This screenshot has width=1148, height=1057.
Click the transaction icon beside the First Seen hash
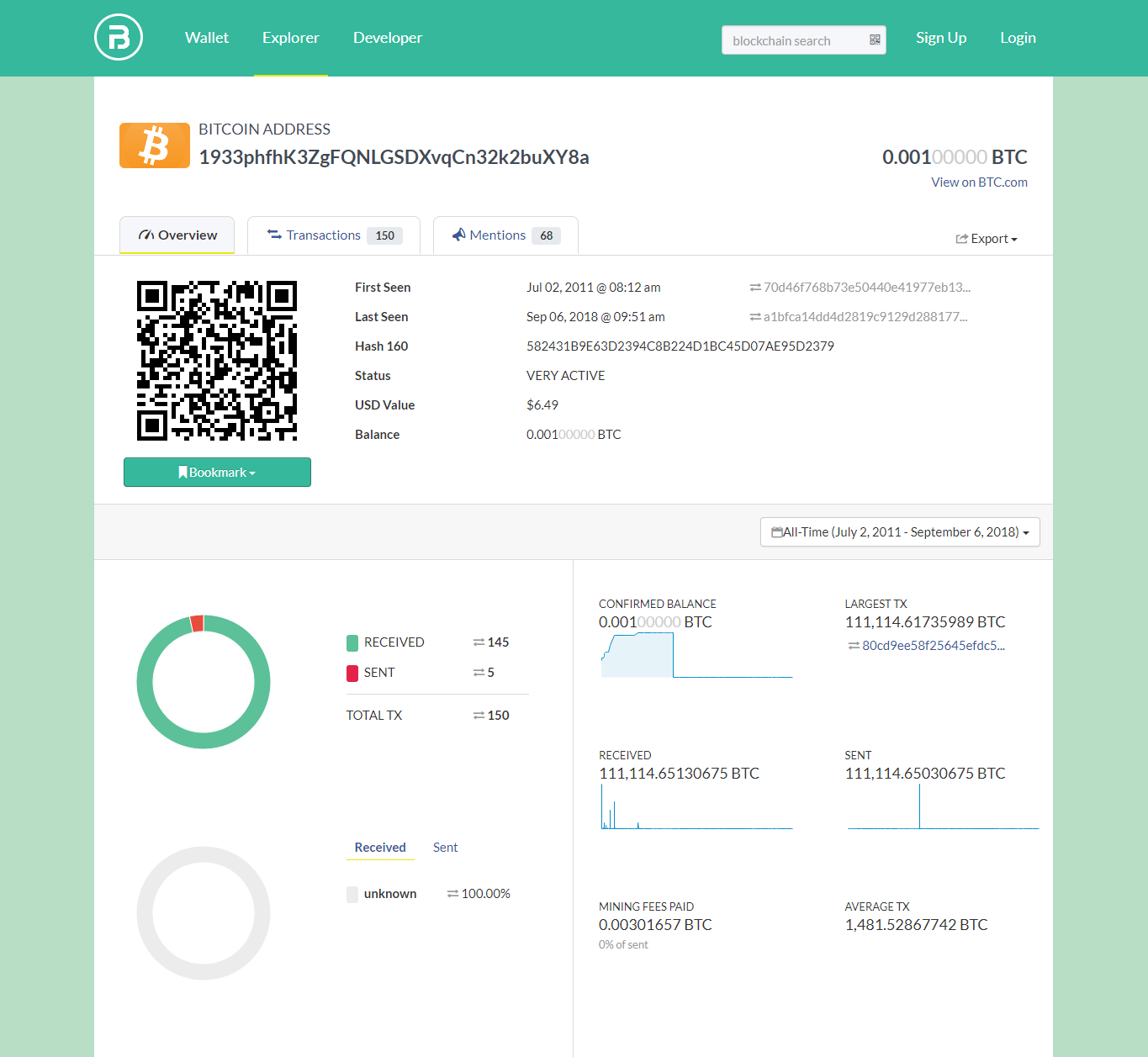click(x=755, y=288)
